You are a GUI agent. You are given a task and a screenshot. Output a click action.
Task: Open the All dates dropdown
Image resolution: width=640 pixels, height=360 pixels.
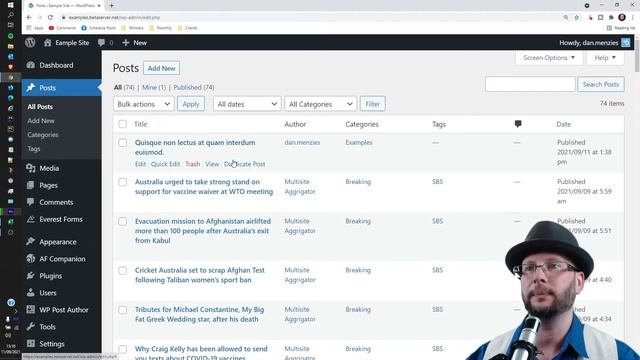pyautogui.click(x=247, y=104)
